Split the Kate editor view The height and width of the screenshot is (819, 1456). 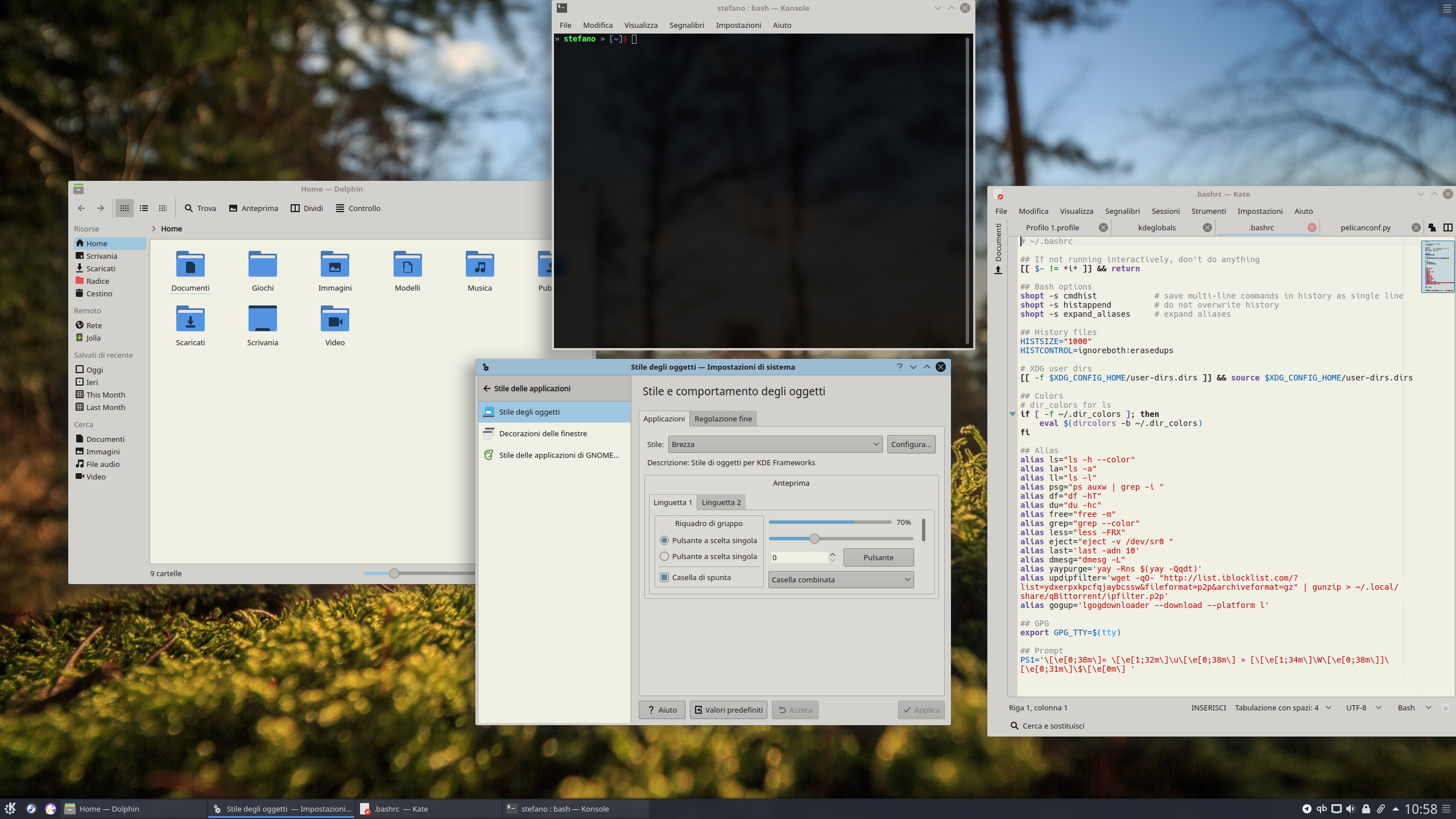(x=1448, y=227)
